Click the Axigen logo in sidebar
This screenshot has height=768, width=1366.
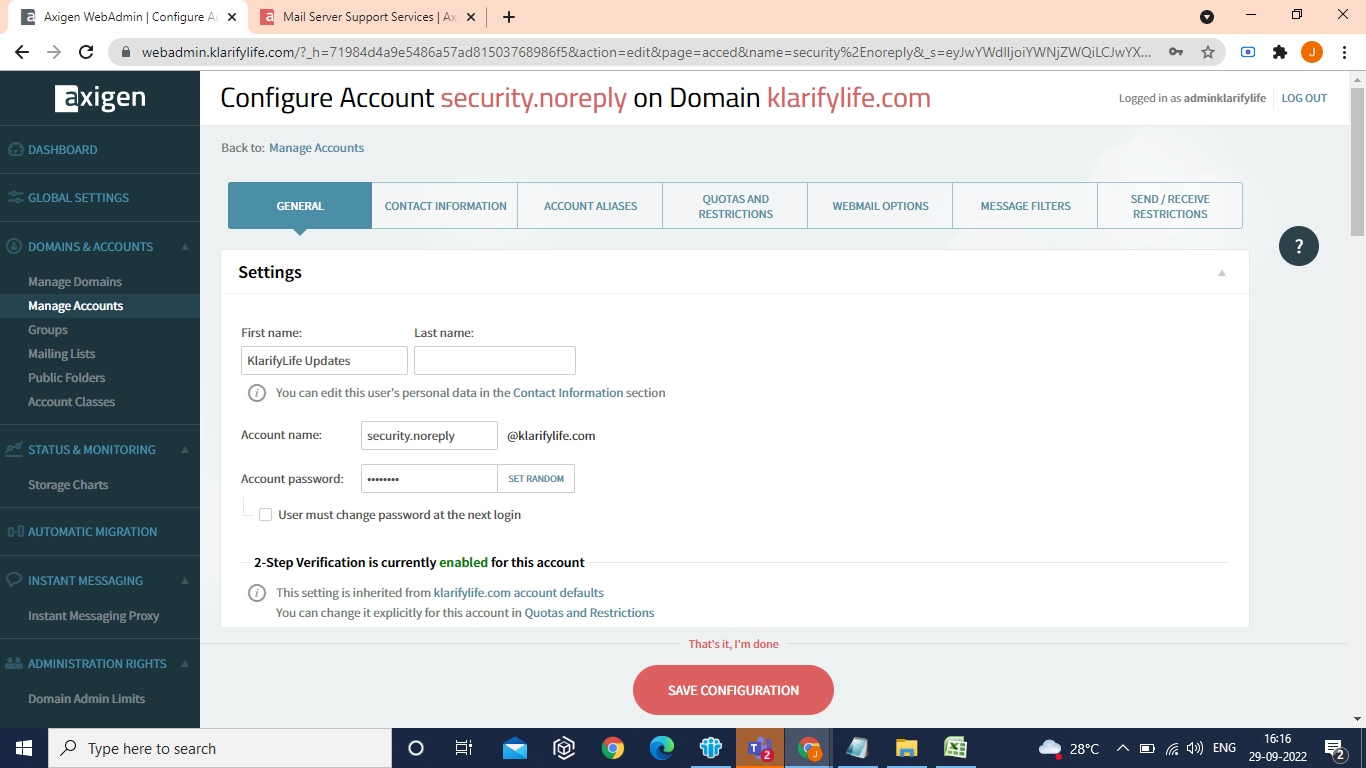tap(100, 97)
